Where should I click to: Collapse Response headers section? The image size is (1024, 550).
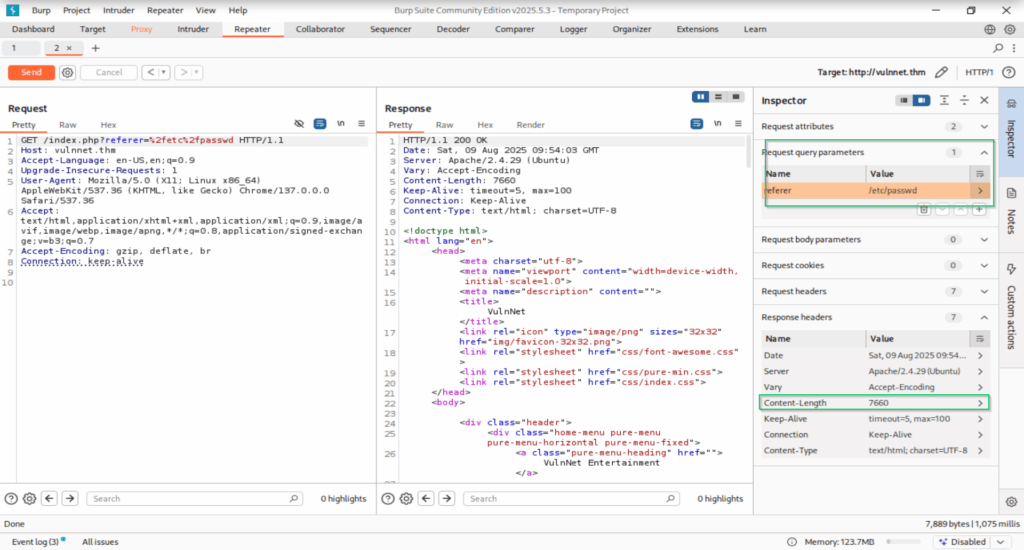click(984, 317)
